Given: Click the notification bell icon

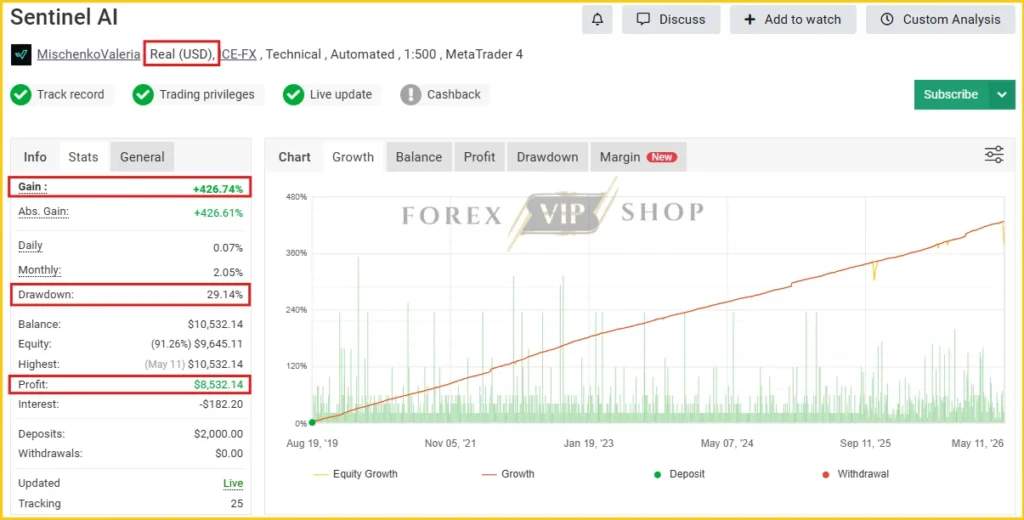Looking at the screenshot, I should [x=597, y=20].
